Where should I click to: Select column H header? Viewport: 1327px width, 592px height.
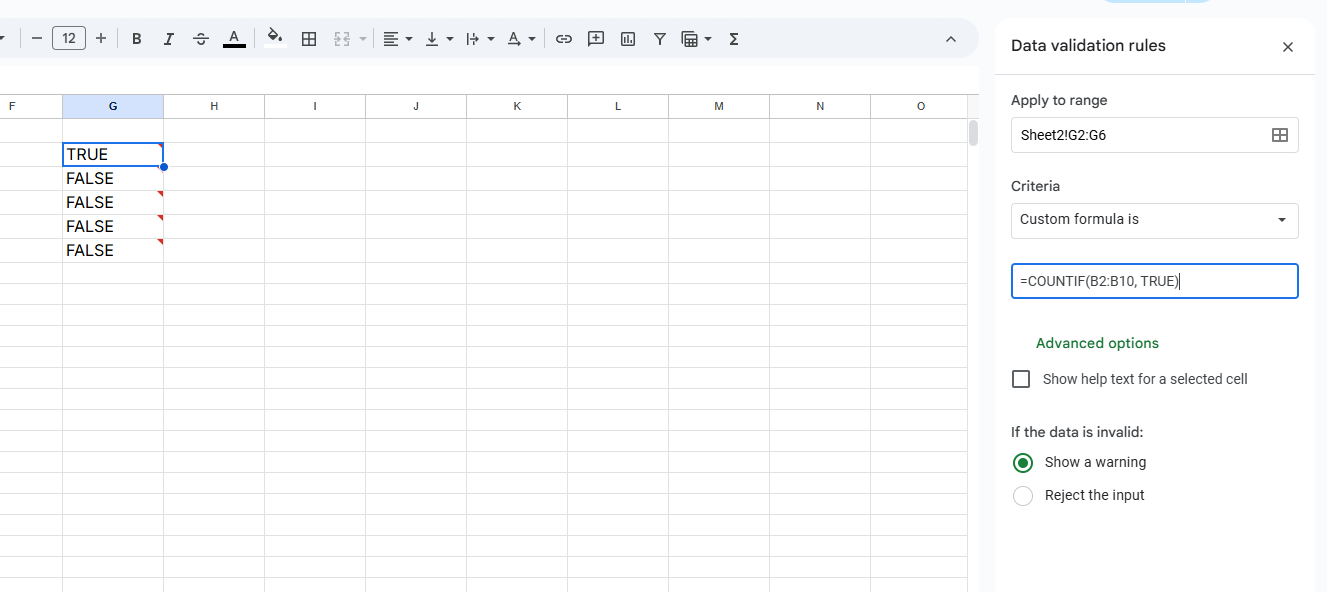214,106
